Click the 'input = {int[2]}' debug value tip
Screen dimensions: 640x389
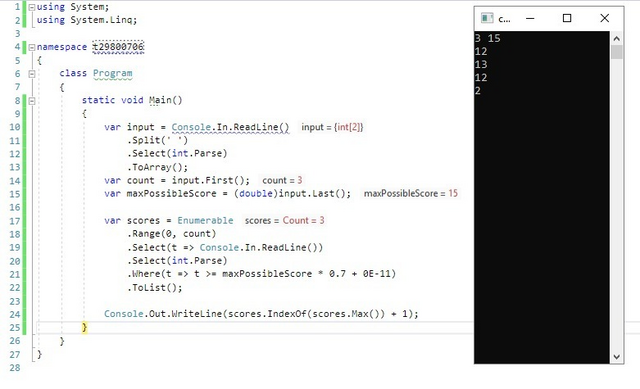[x=332, y=127]
